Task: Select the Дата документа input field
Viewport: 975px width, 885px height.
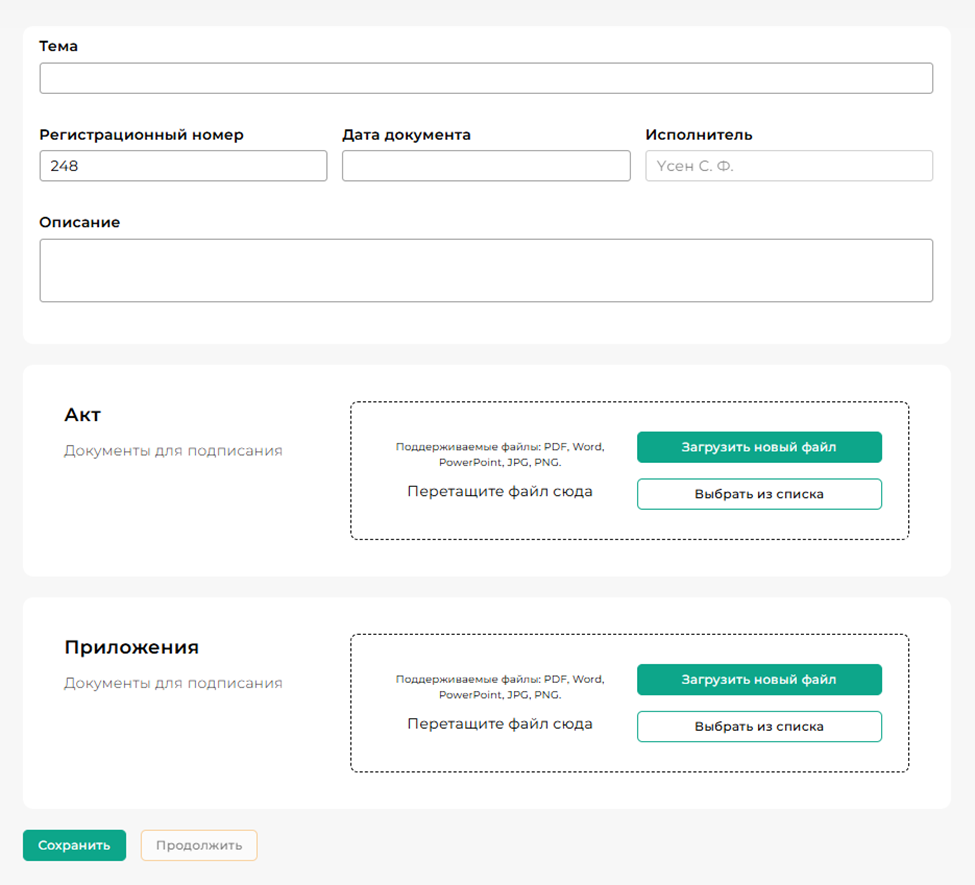Action: [486, 166]
